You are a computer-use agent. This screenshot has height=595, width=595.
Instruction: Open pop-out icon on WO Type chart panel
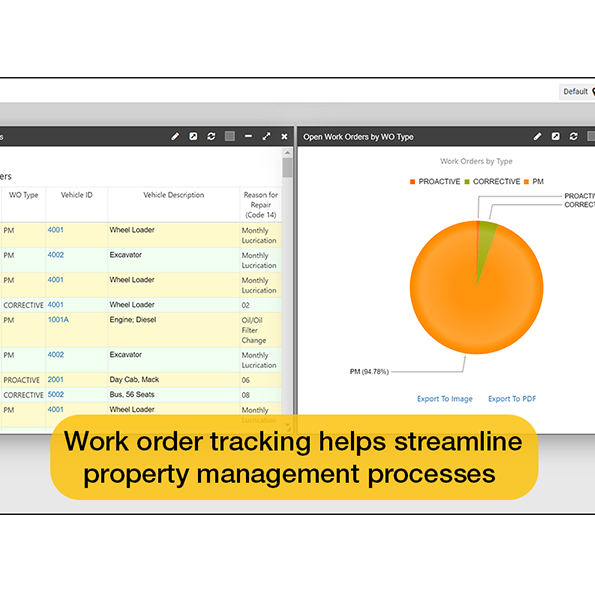click(x=556, y=136)
